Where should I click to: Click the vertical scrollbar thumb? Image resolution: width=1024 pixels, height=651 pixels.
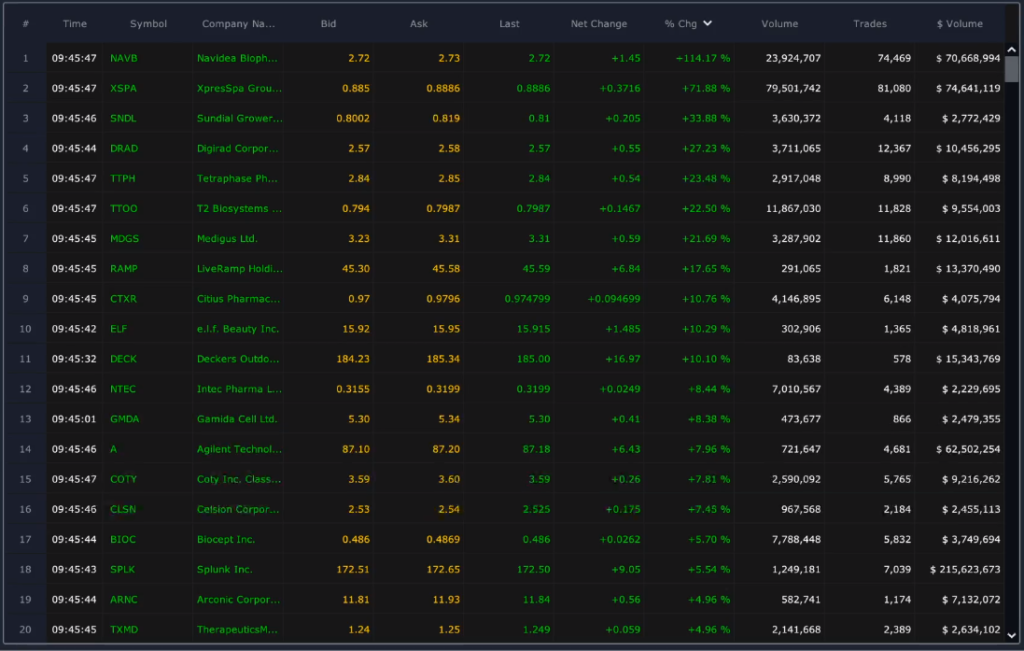[1012, 69]
